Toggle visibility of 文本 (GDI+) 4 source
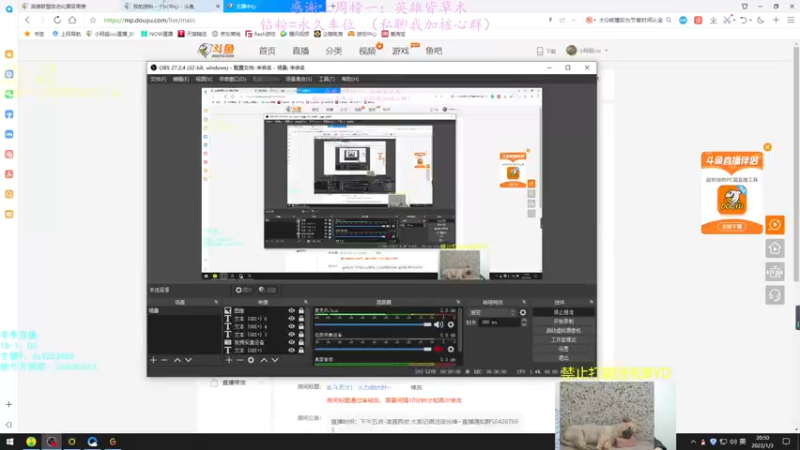800x450 pixels. coord(291,327)
